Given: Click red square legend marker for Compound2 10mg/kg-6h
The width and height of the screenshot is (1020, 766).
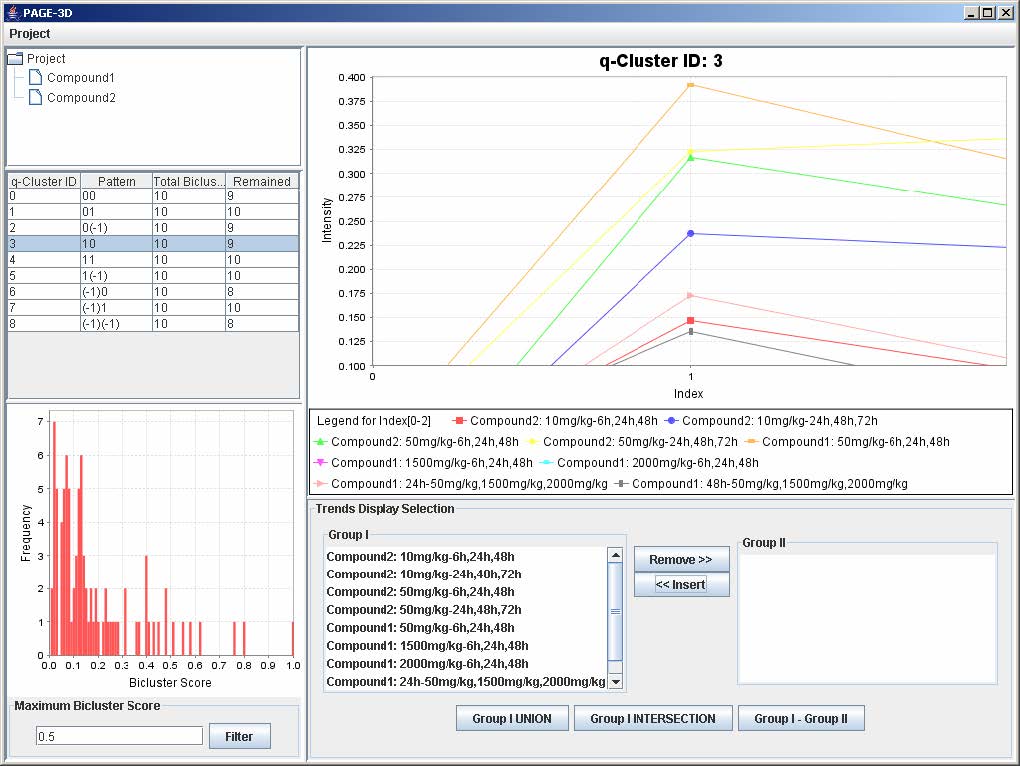Looking at the screenshot, I should [x=459, y=421].
